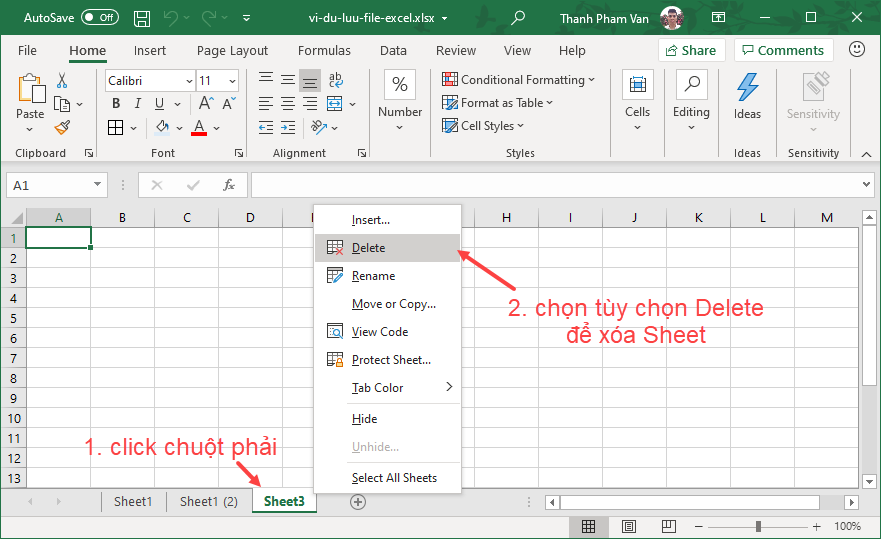881x539 pixels.
Task: Open the Insert ribbon tab
Action: pyautogui.click(x=149, y=51)
